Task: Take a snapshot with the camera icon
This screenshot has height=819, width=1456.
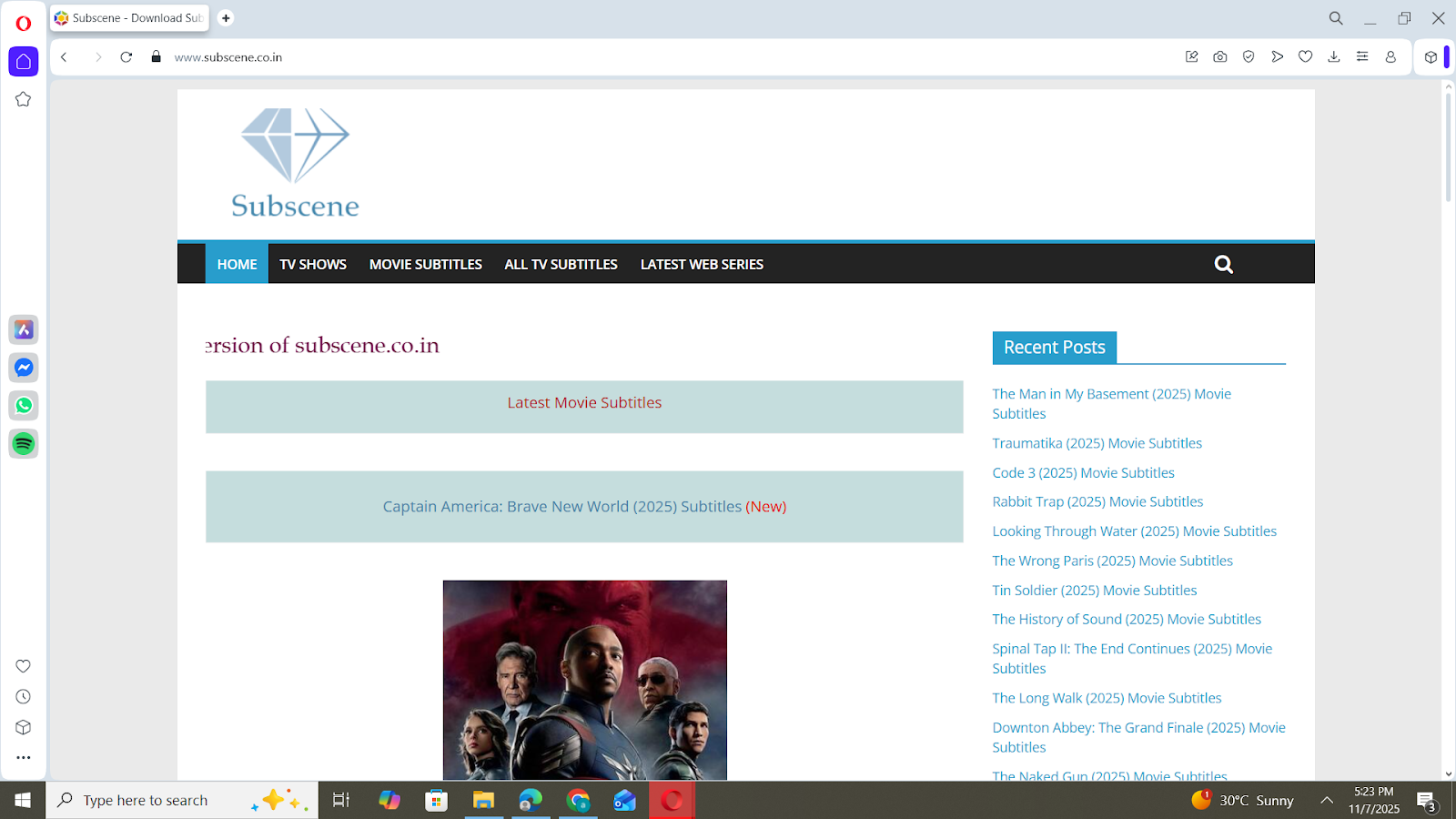Action: tap(1219, 56)
